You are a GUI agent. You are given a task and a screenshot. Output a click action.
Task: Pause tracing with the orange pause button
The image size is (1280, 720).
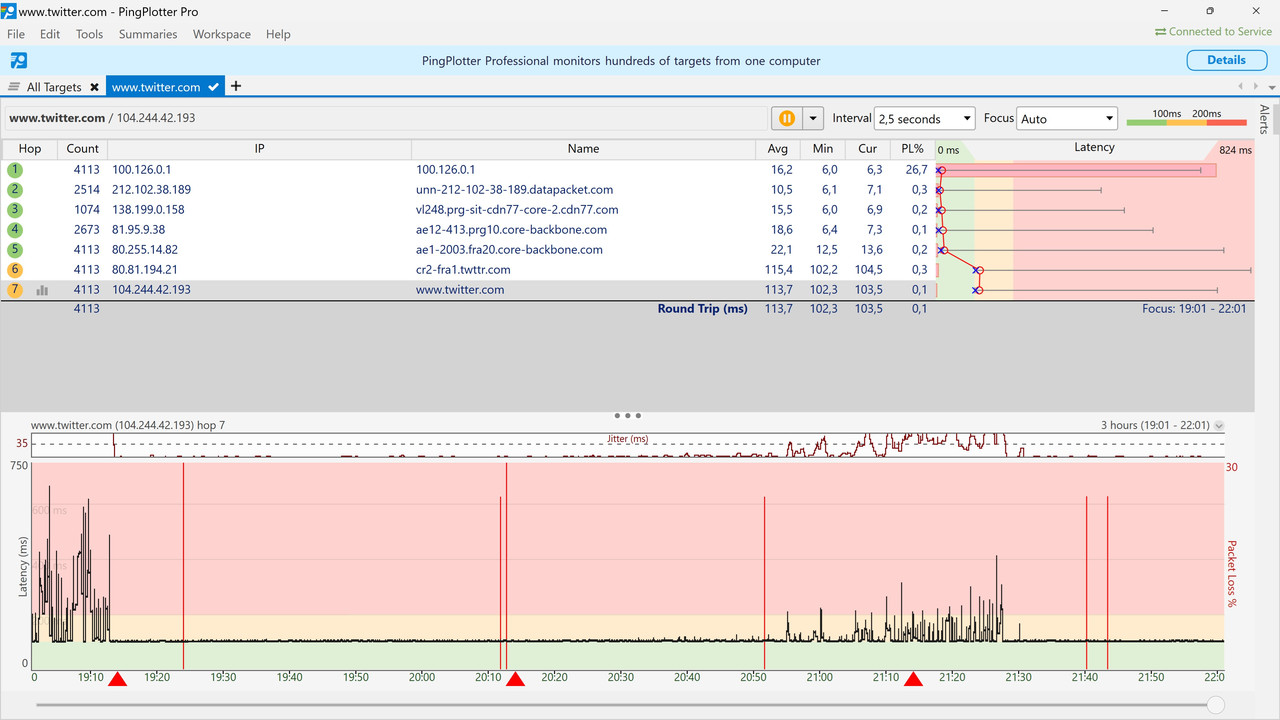click(787, 118)
